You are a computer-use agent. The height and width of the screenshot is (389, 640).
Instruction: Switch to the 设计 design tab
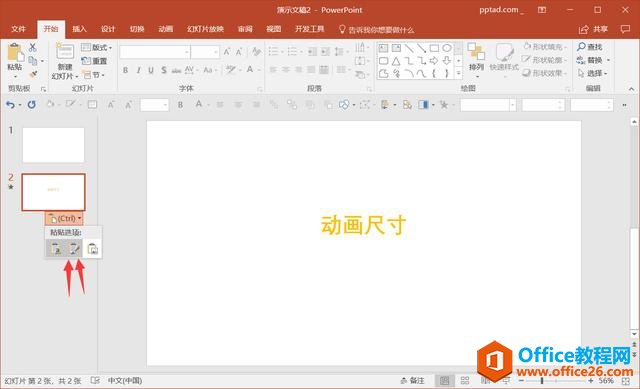(108, 29)
